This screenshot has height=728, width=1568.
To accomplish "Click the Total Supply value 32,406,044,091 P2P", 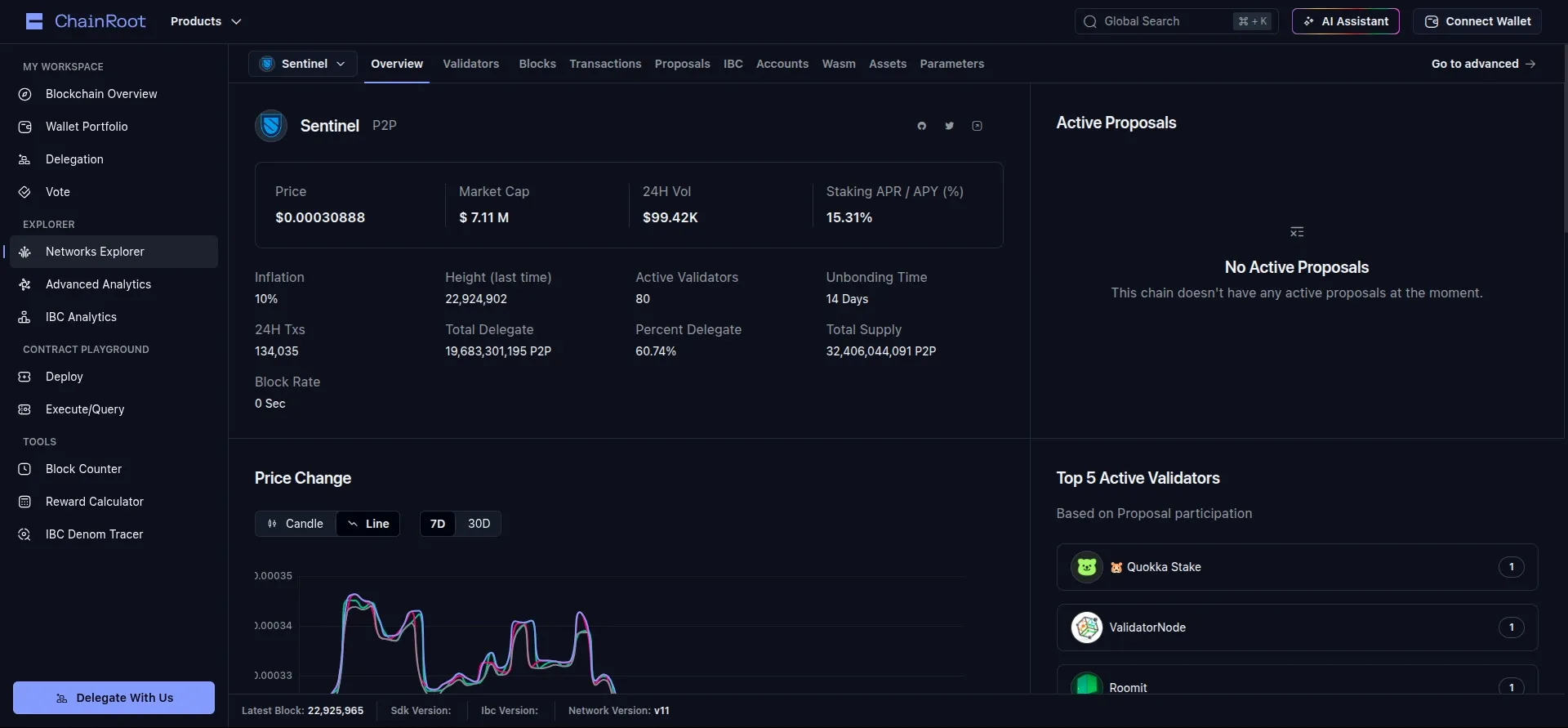I will 880,351.
